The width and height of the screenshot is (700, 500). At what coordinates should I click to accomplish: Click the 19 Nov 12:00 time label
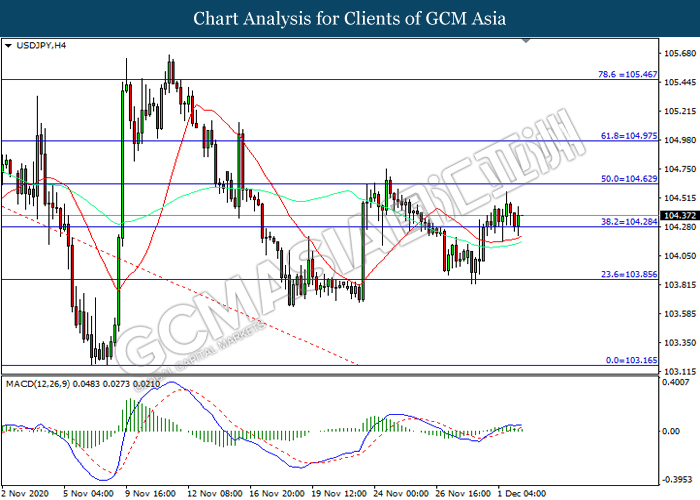[x=339, y=493]
